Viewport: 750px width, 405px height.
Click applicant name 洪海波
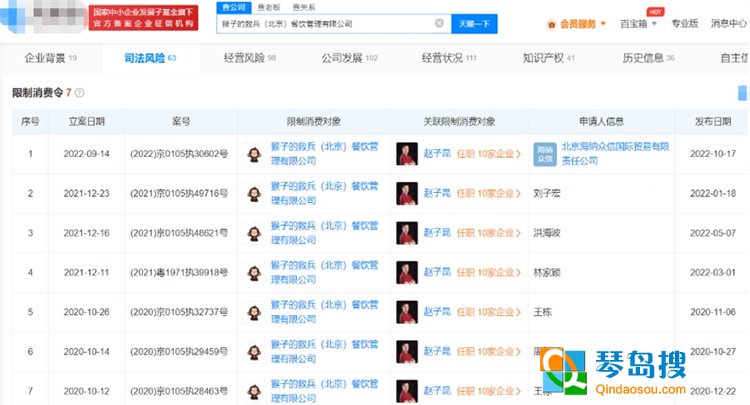pyautogui.click(x=547, y=233)
